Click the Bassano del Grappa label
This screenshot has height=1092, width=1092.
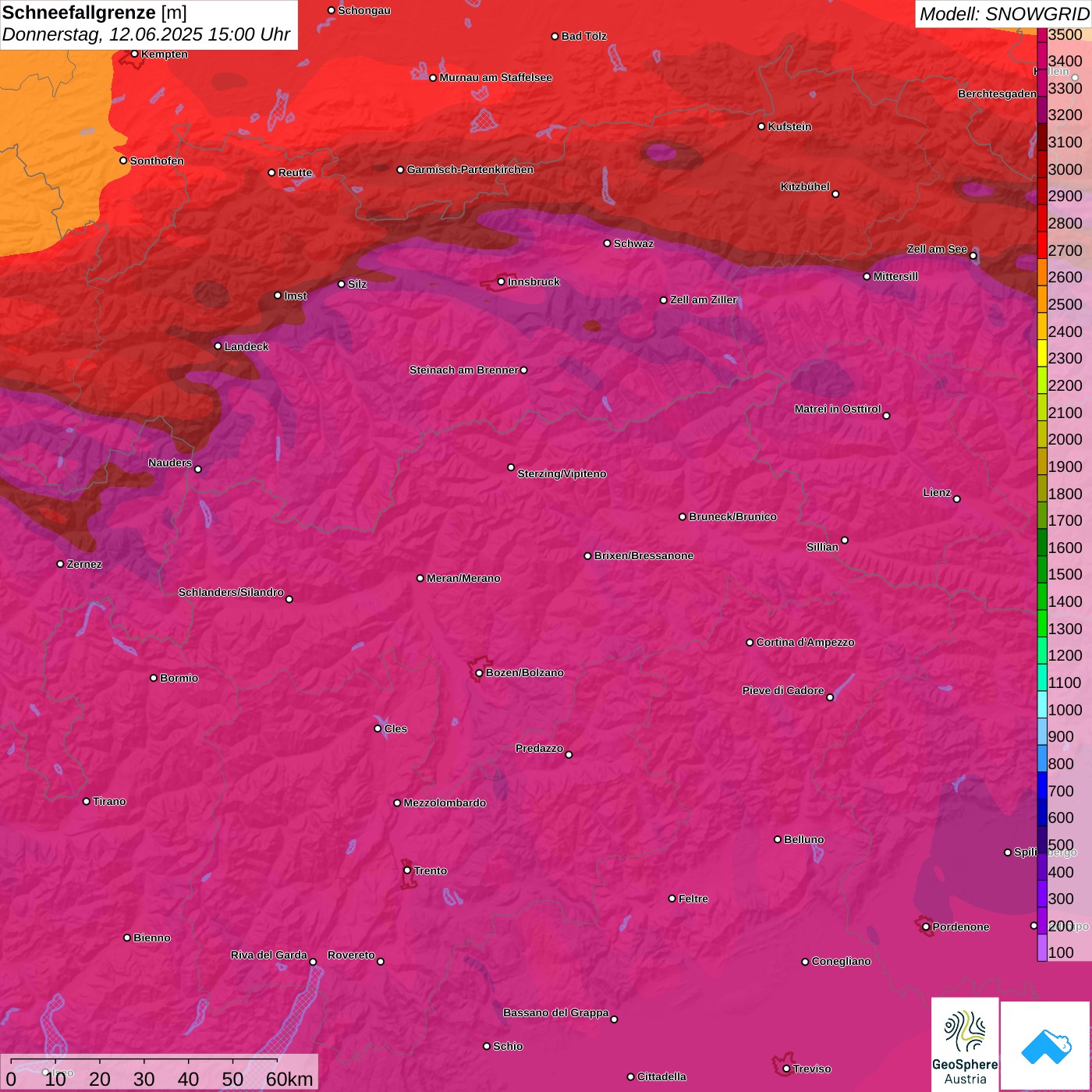[556, 1012]
